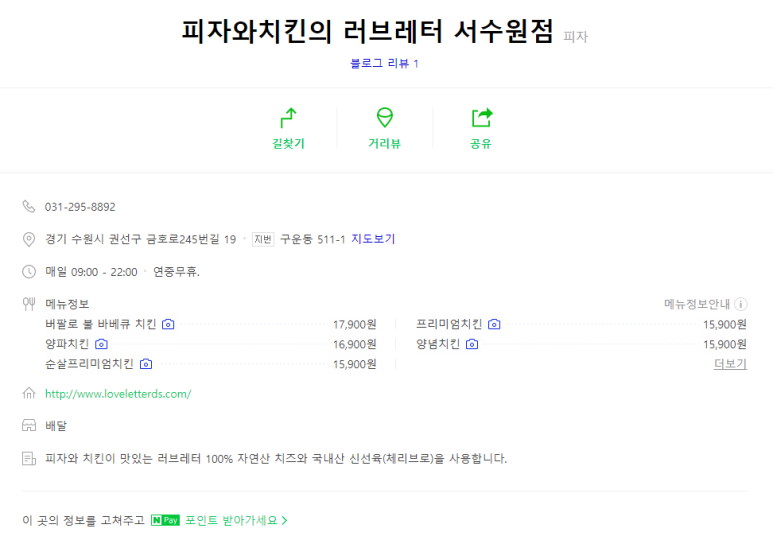Click the 메뉴정보안내 text
This screenshot has height=540, width=773.
point(697,304)
